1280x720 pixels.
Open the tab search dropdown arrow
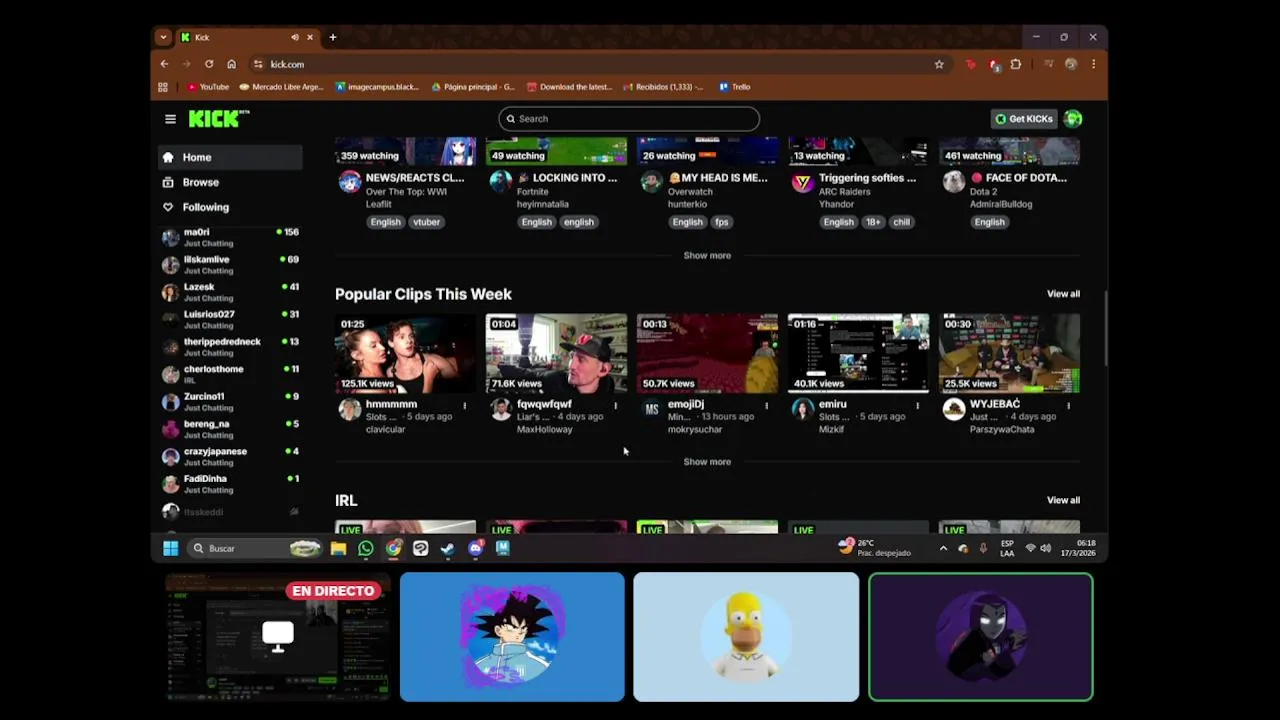pos(163,37)
